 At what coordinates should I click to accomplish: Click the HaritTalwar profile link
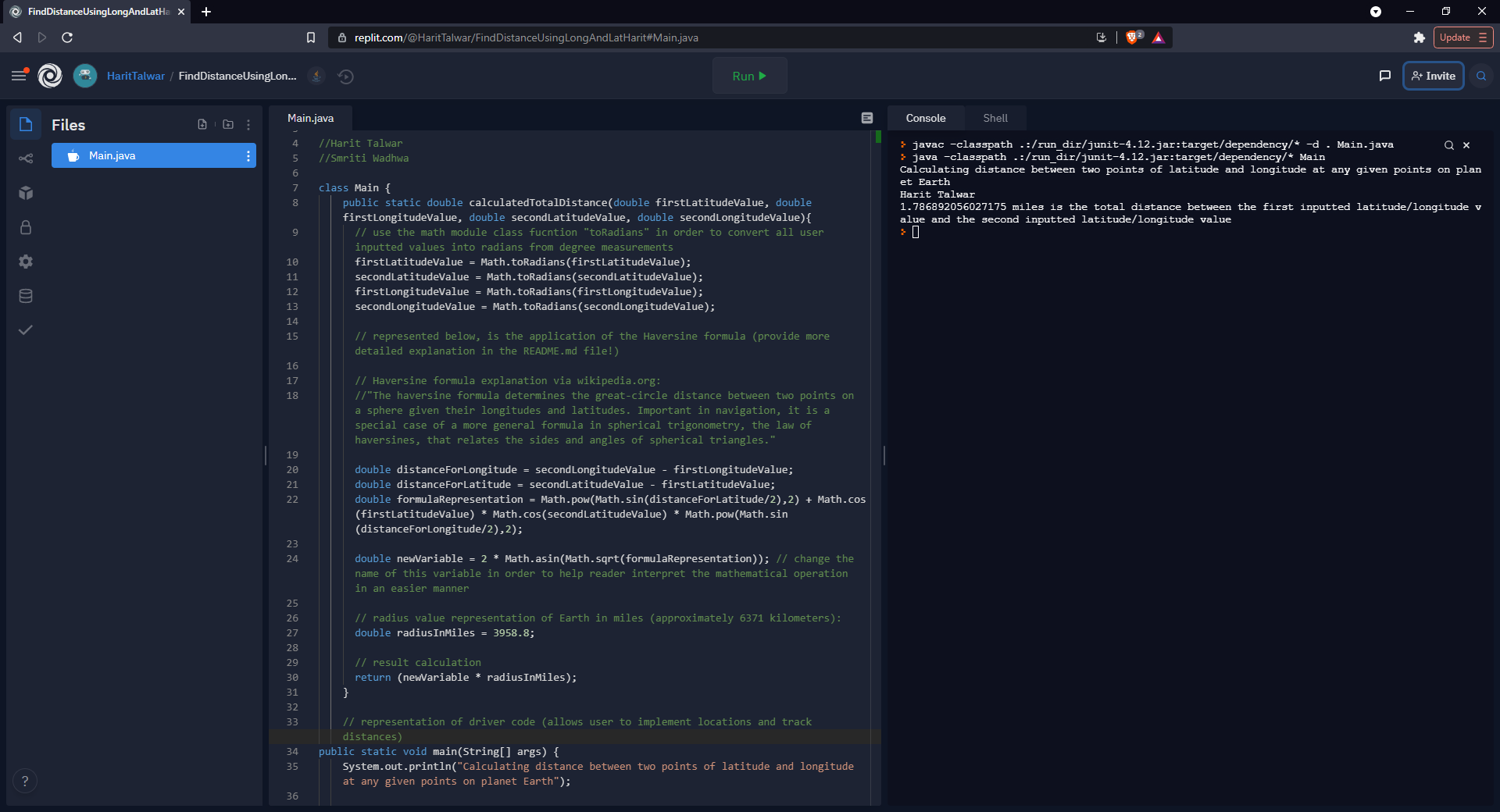(x=135, y=76)
